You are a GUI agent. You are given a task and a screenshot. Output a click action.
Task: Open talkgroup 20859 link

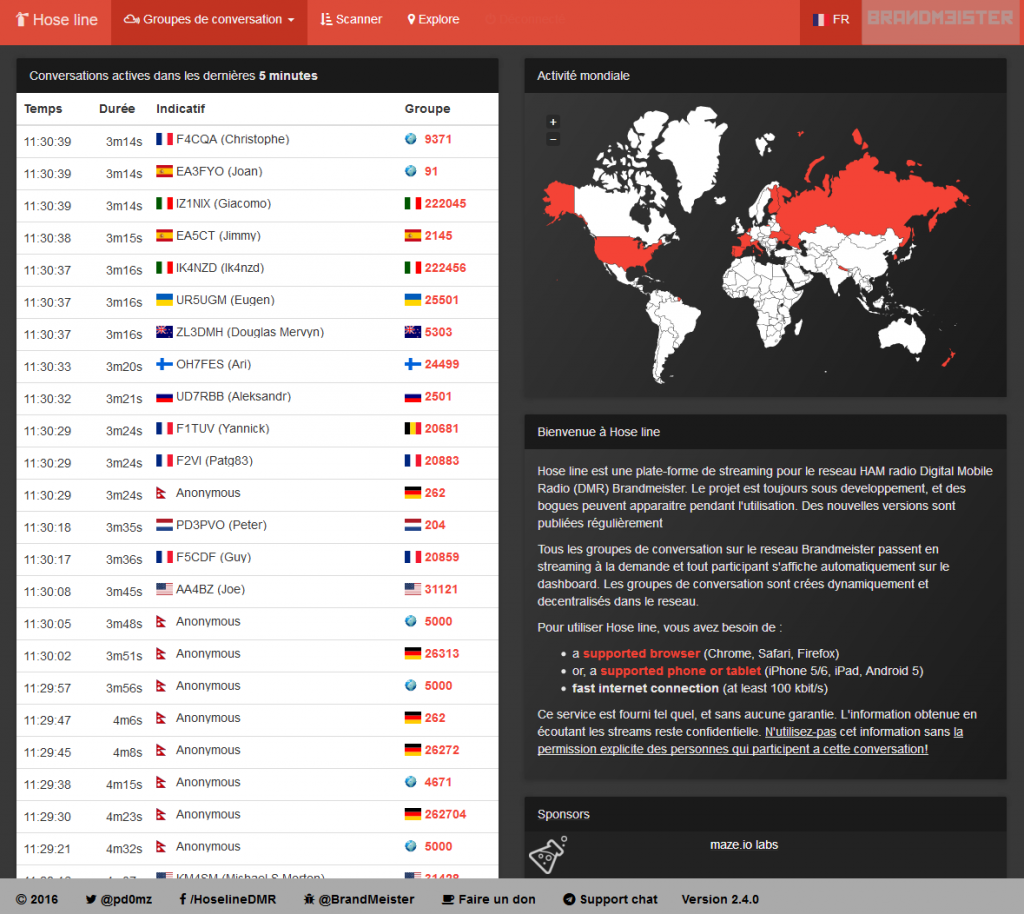pyautogui.click(x=441, y=557)
